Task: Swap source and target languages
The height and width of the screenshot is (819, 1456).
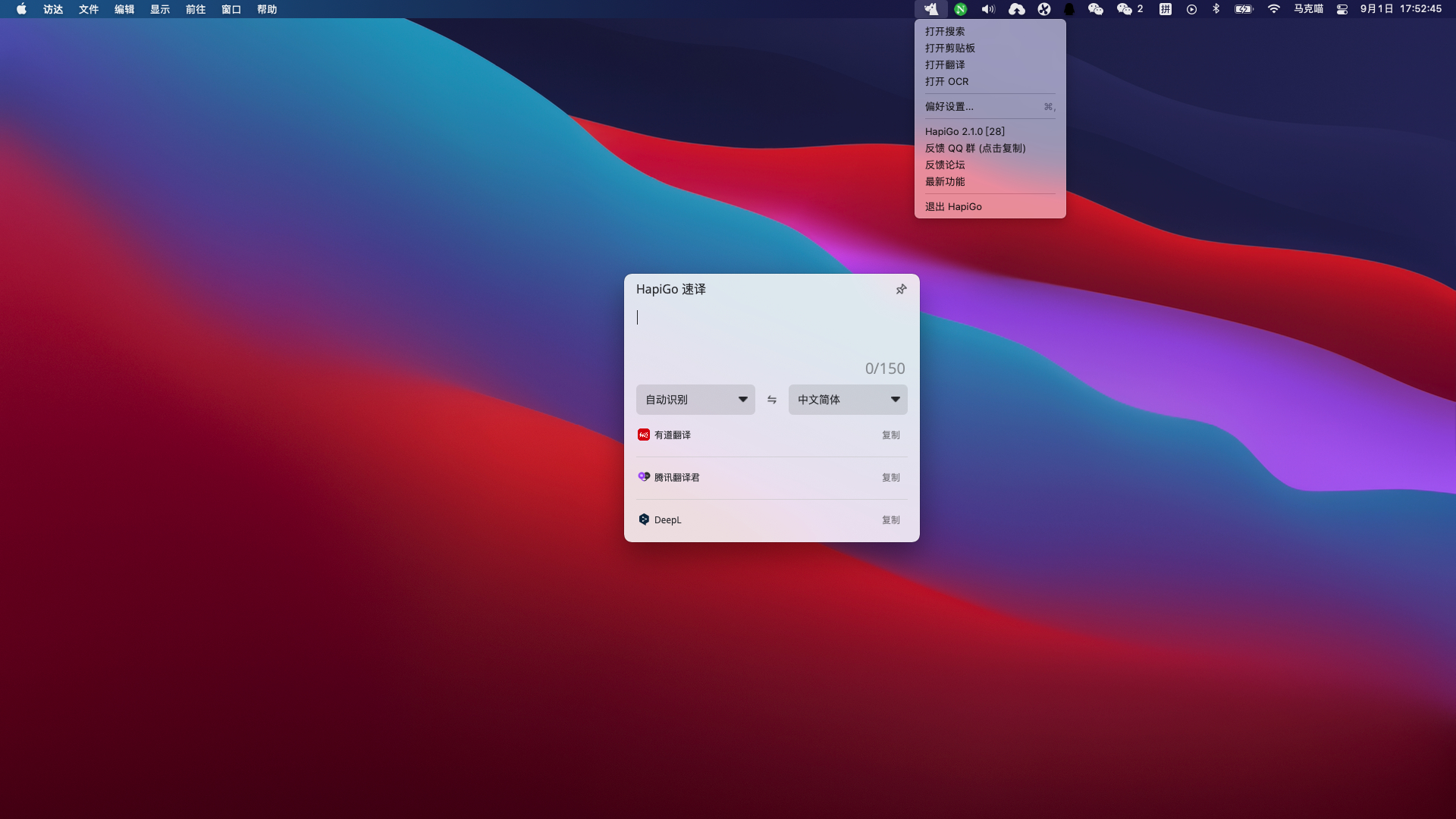Action: click(771, 400)
